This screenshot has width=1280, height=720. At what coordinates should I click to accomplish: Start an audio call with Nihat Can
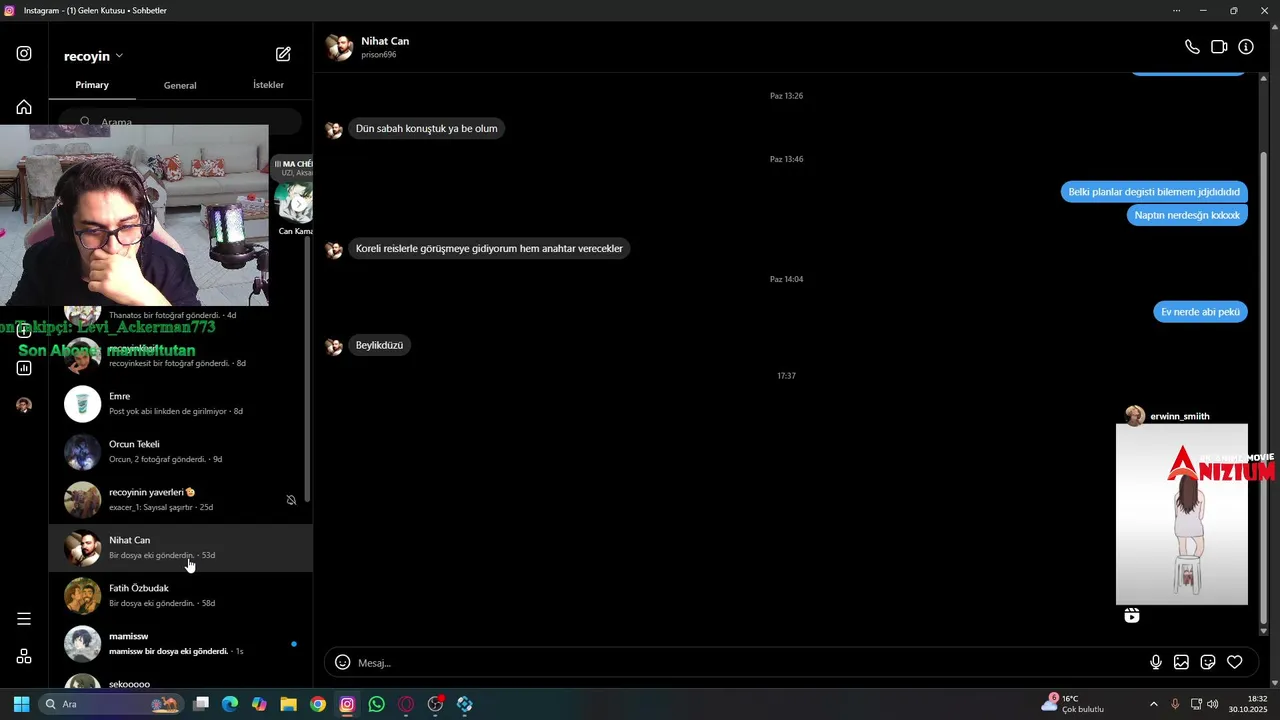coord(1192,47)
